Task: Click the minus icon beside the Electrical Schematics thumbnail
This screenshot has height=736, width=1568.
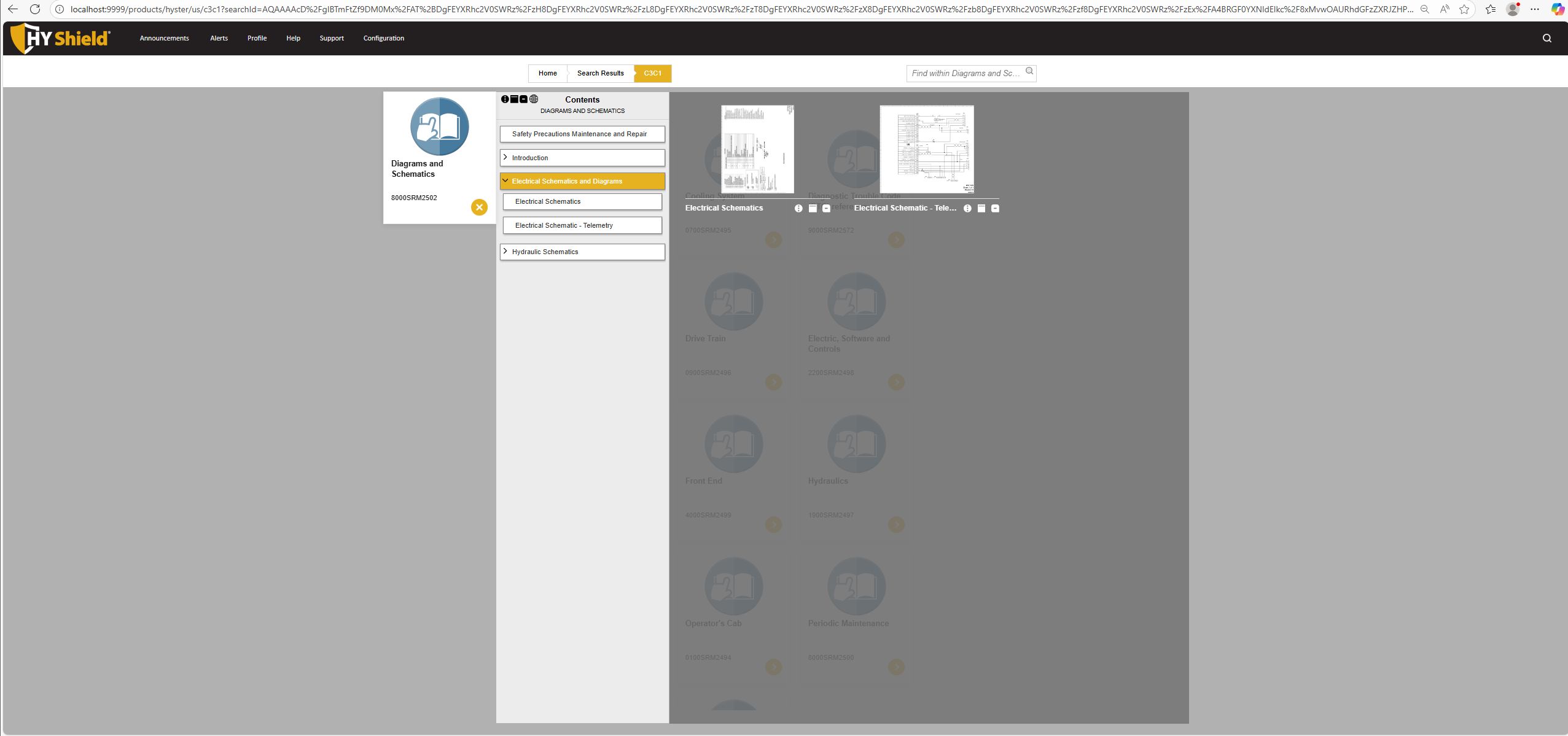Action: [826, 209]
